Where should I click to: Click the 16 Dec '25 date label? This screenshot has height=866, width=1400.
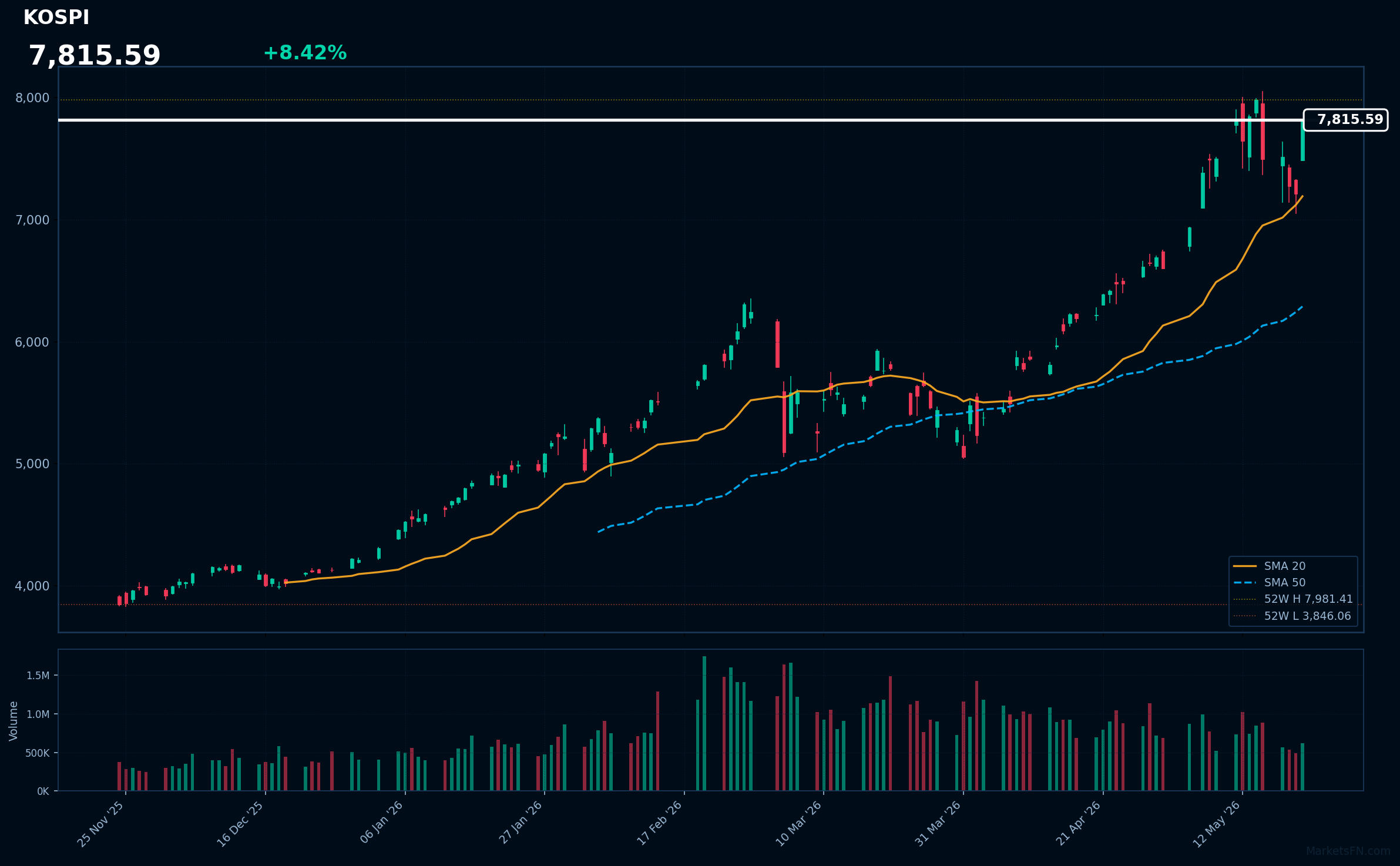[241, 824]
